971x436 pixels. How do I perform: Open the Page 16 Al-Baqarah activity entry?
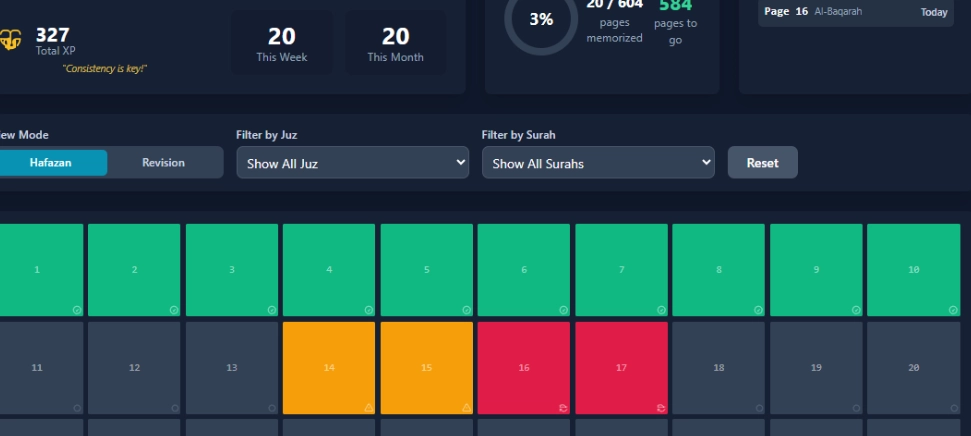point(856,12)
